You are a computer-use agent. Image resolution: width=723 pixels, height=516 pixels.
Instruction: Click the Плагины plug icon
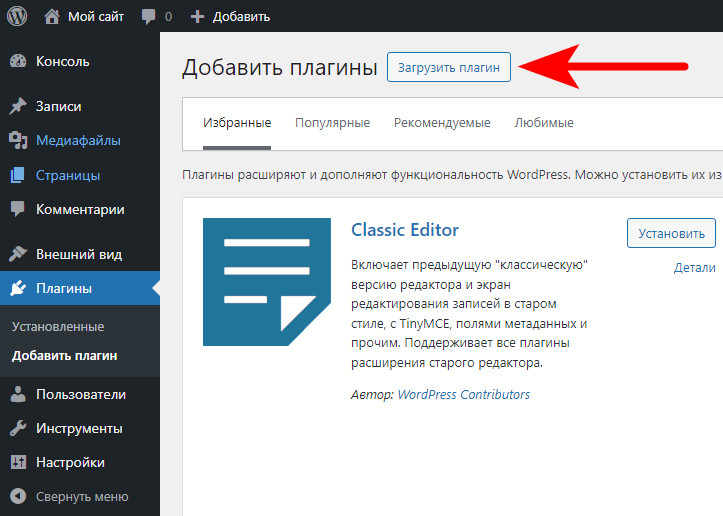coord(18,288)
